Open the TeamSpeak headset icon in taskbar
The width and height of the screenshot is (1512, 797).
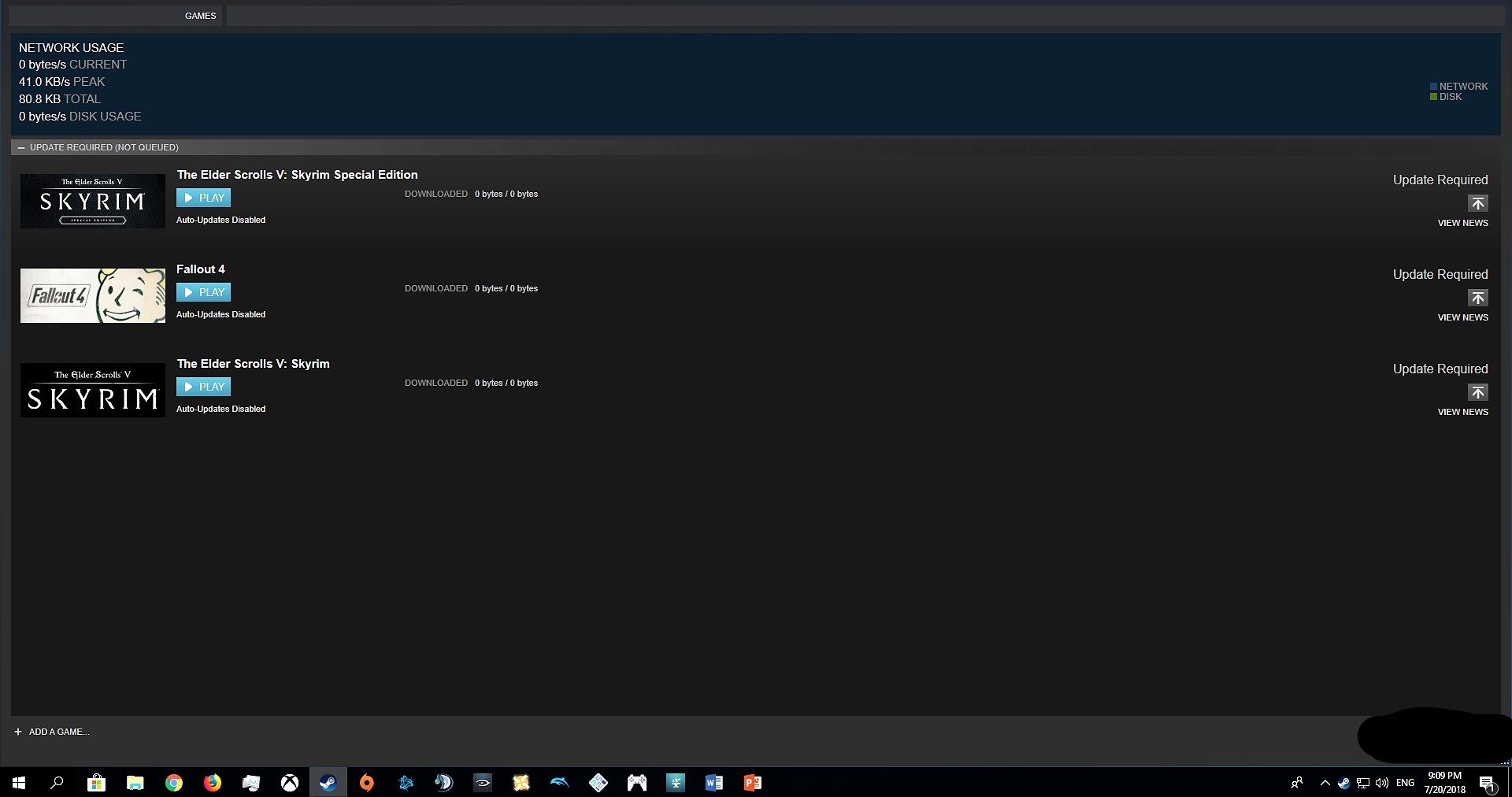(x=443, y=783)
